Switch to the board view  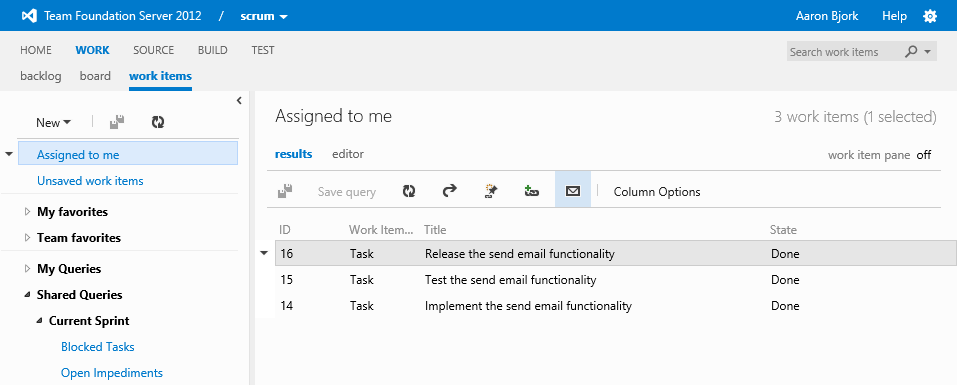(x=95, y=76)
